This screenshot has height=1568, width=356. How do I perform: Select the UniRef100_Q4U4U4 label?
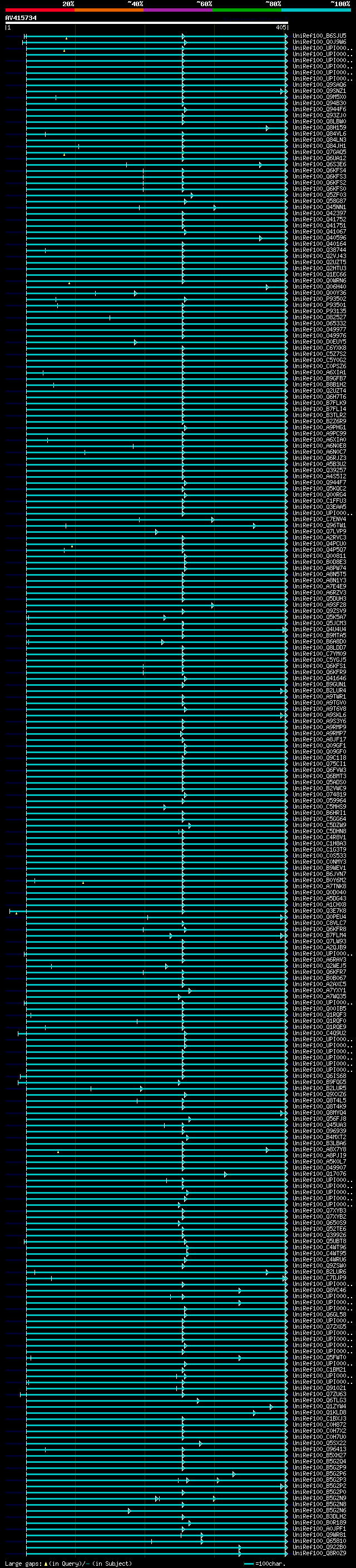pos(319,629)
